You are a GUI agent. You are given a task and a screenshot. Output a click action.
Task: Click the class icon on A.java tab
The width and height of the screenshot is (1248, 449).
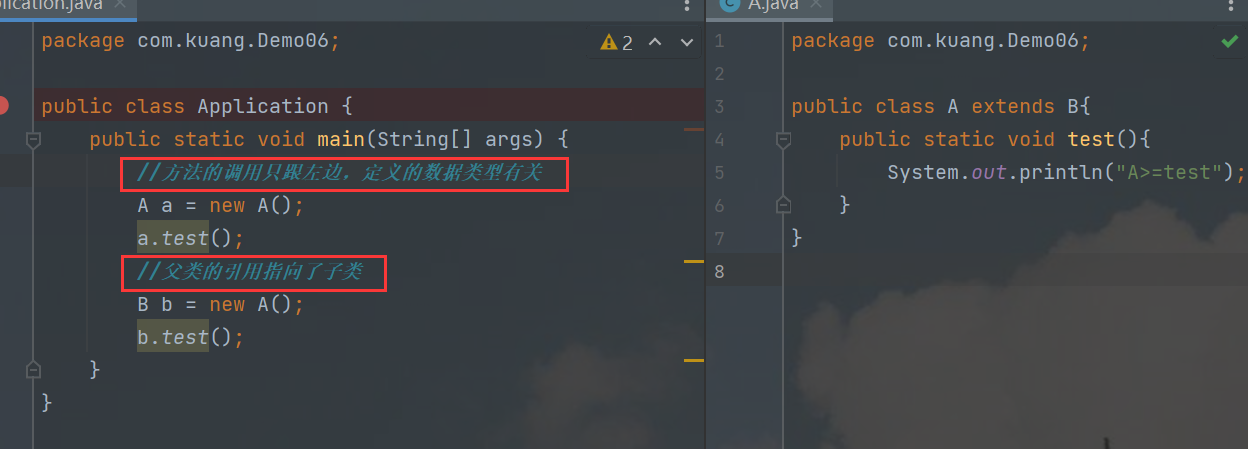pos(730,5)
